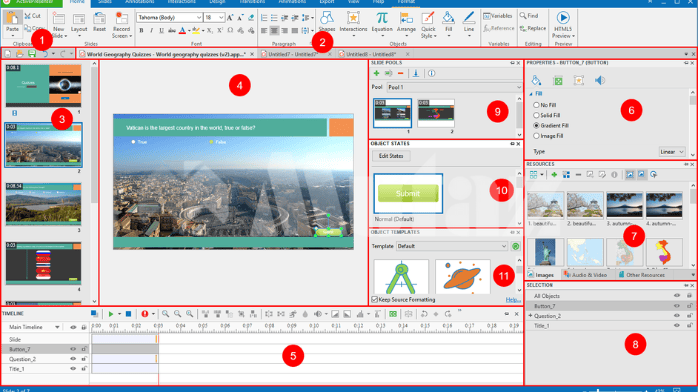The image size is (698, 392).
Task: Toggle All Objects visibility in Selection pane
Action: coord(677,295)
